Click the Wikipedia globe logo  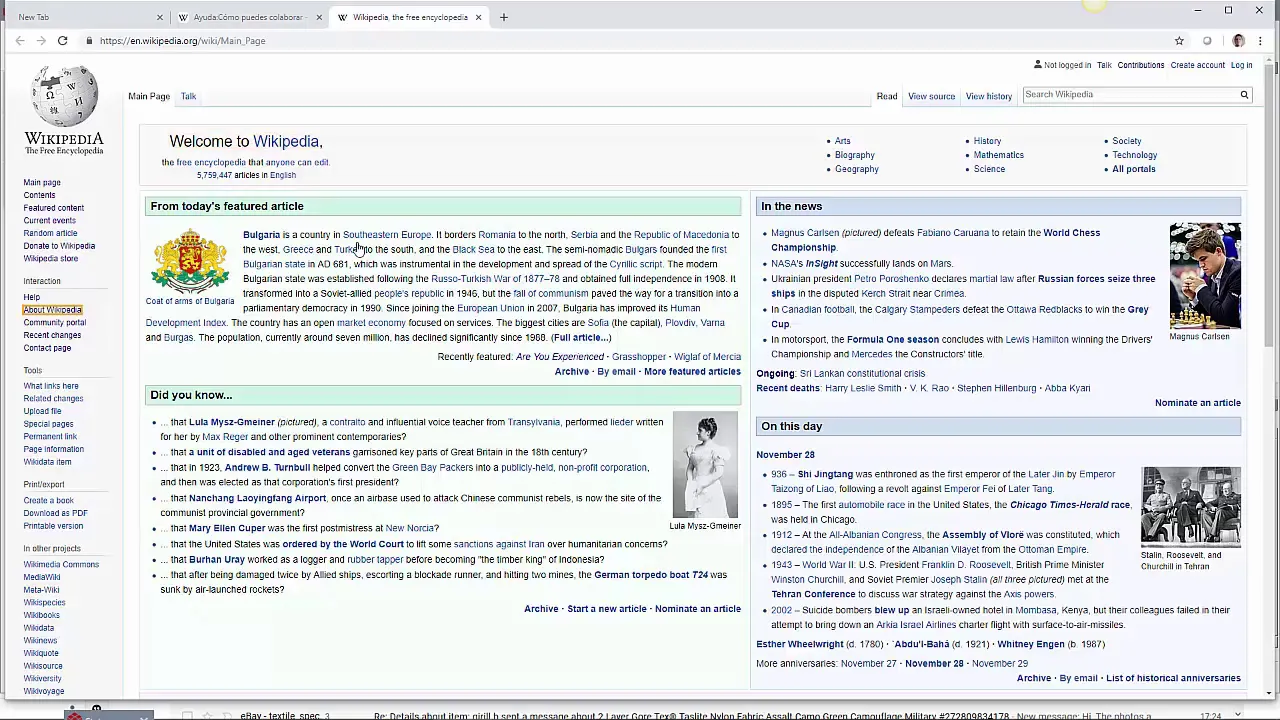[x=64, y=110]
